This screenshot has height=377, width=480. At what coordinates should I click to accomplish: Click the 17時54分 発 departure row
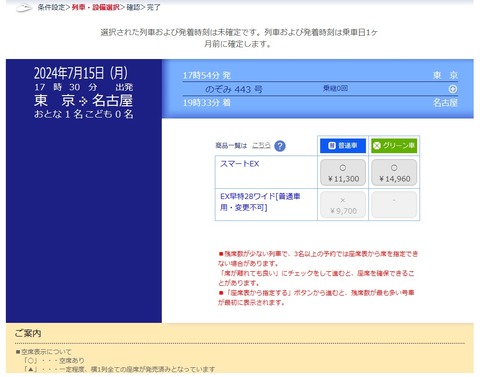click(x=320, y=75)
